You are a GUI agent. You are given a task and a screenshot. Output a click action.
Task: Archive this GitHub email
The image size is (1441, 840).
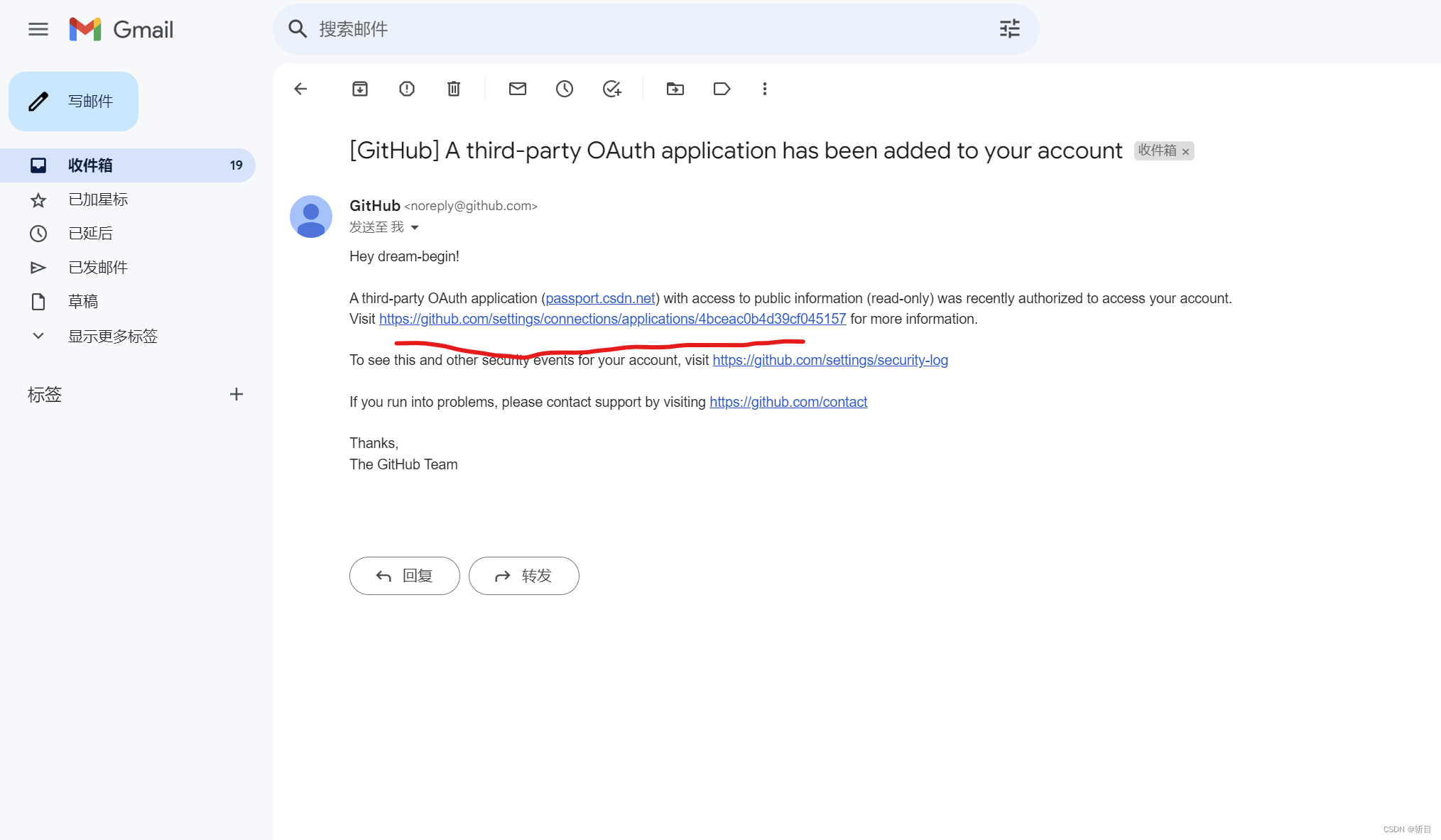tap(359, 89)
